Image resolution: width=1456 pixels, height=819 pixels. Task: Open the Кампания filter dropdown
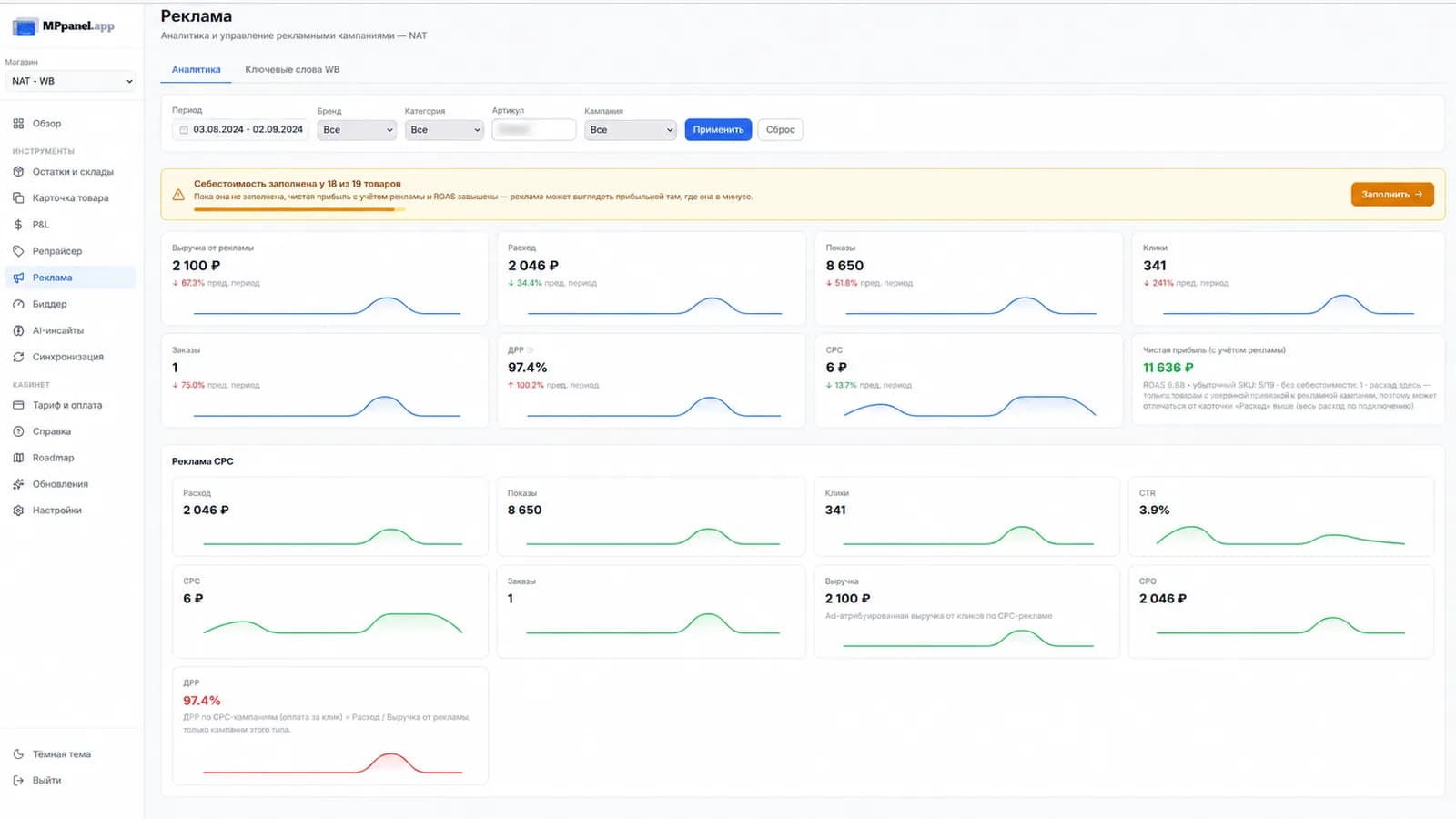tap(631, 130)
